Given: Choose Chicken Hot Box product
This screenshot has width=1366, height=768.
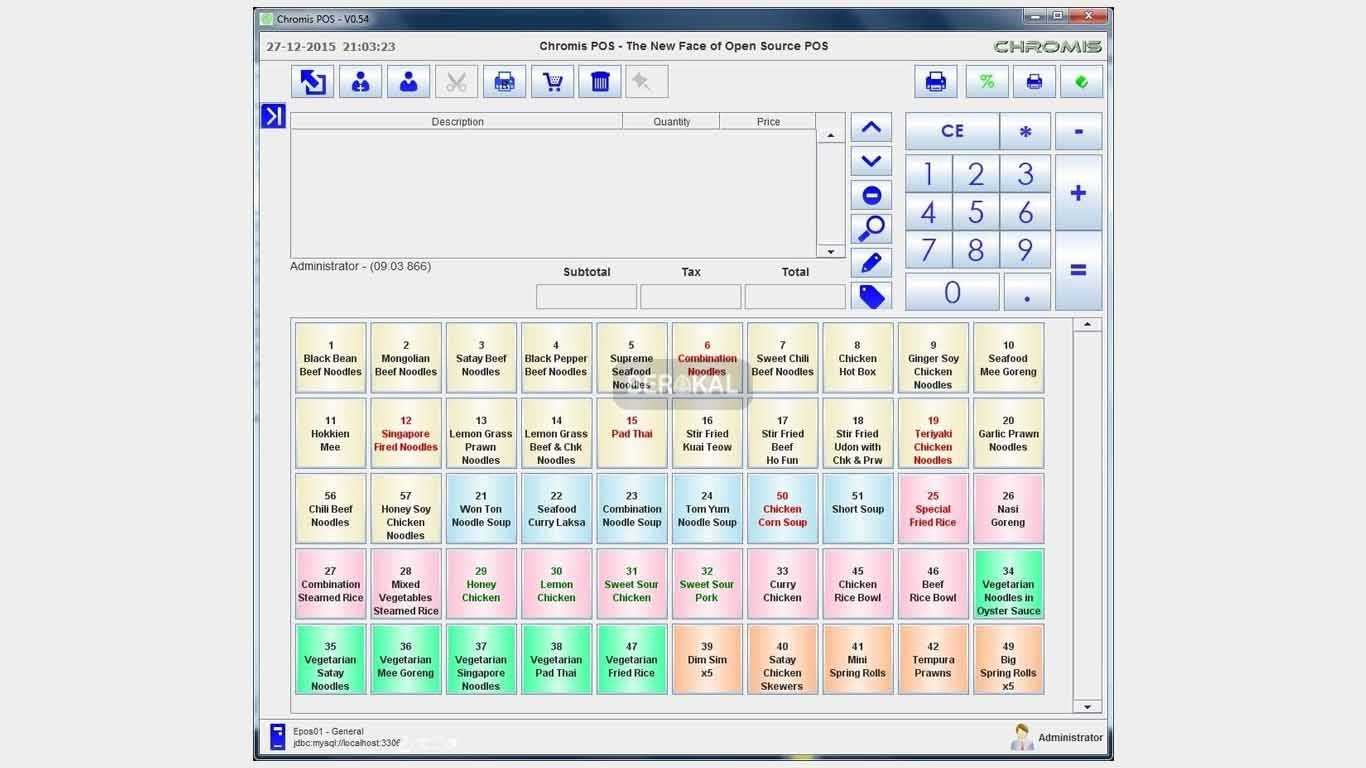Looking at the screenshot, I should coord(858,358).
